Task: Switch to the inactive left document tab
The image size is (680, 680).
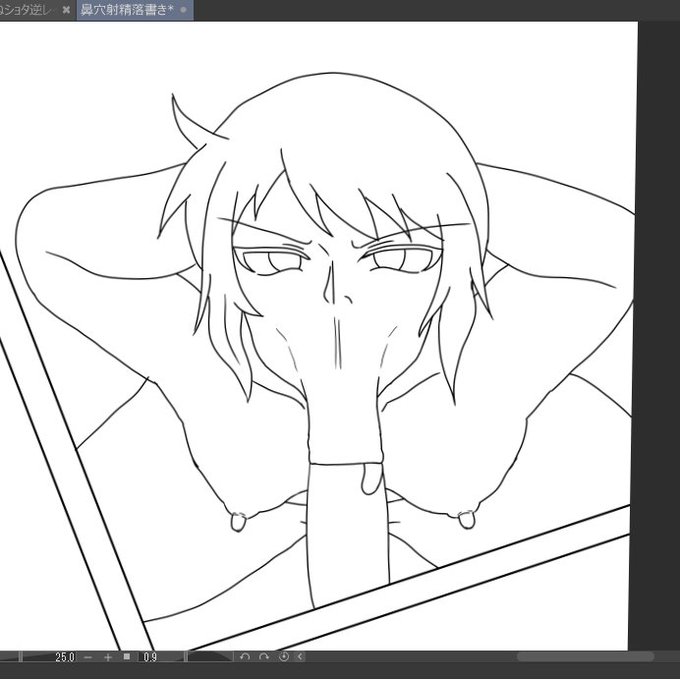Action: tap(26, 10)
